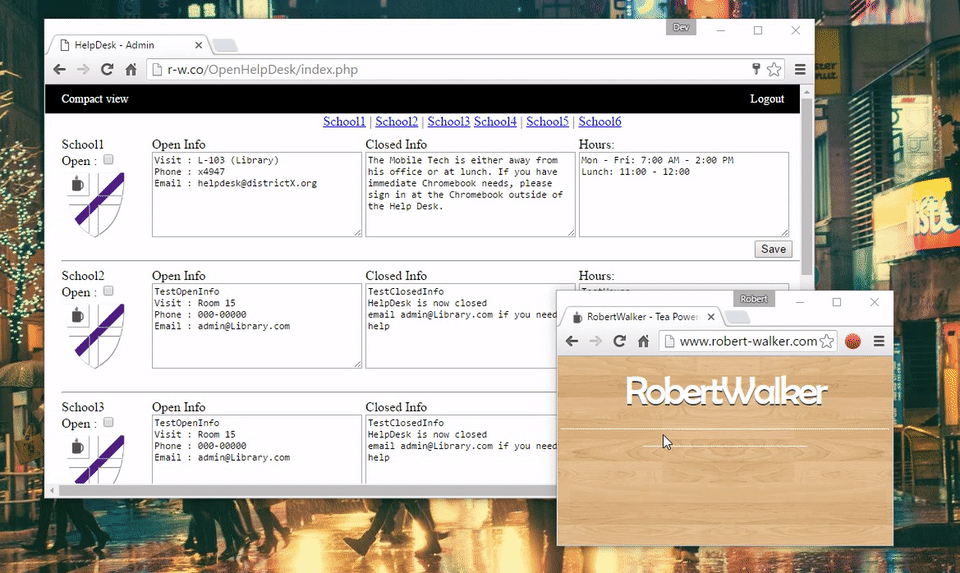Click red extension icon in RobertWalker window
Screen dimensions: 960x573
(853, 341)
